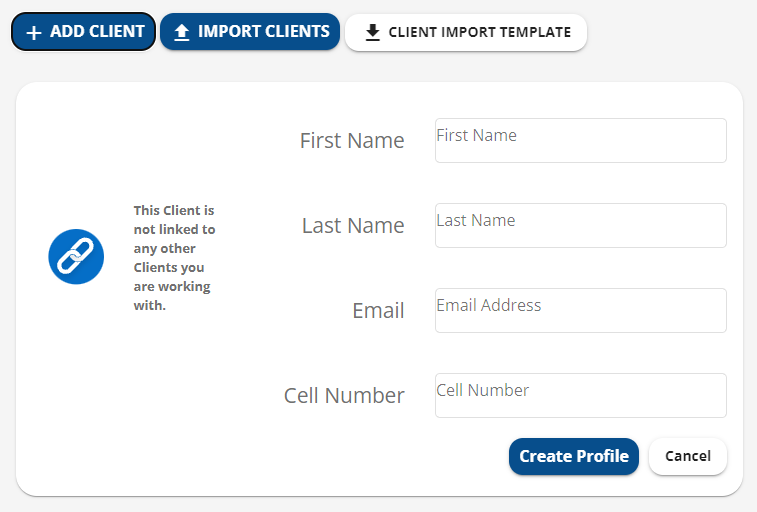Select the Import Clients button text

264,31
